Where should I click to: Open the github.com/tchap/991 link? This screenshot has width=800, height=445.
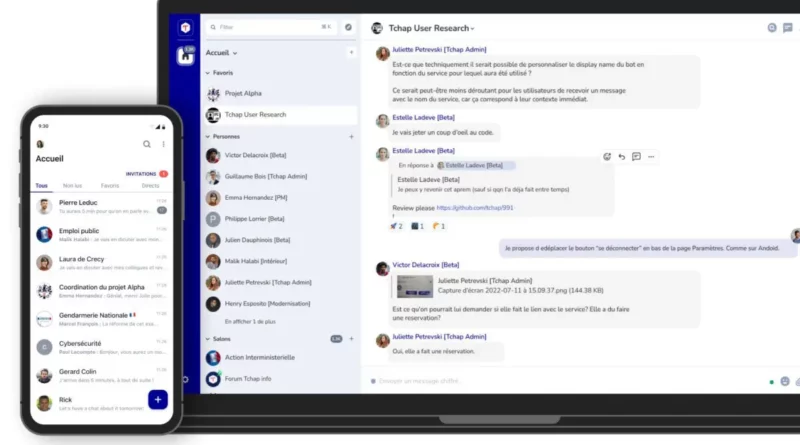click(x=475, y=208)
